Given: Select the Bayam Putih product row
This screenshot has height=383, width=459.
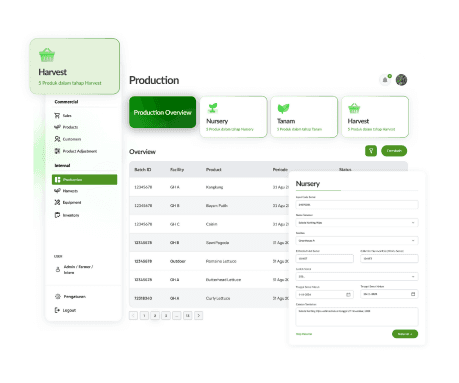Looking at the screenshot, I should pyautogui.click(x=209, y=206).
